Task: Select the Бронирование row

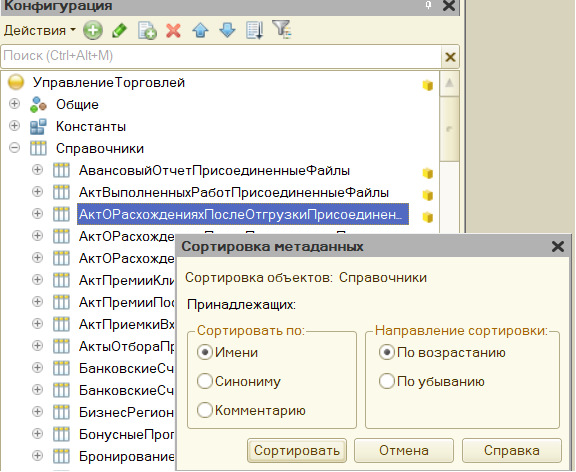Action: pos(127,456)
